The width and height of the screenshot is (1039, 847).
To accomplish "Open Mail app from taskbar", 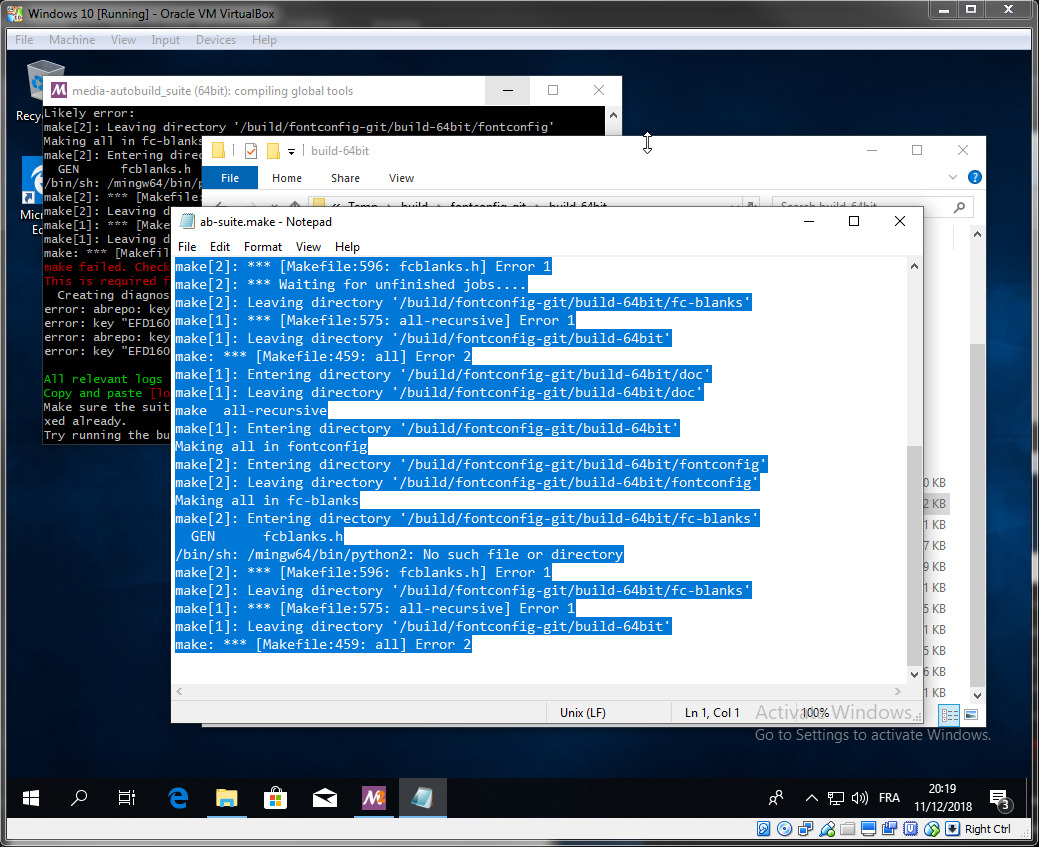I will click(325, 799).
